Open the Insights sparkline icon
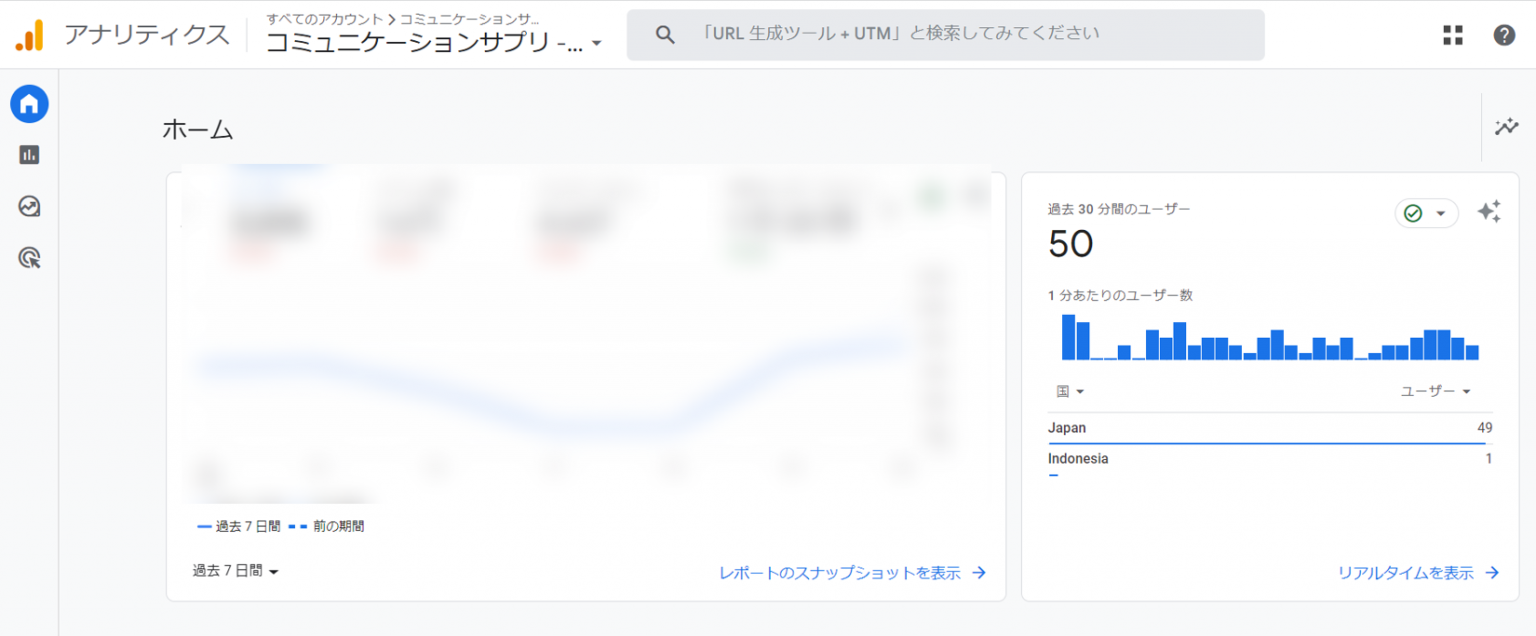This screenshot has width=1536, height=636. coord(1506,127)
